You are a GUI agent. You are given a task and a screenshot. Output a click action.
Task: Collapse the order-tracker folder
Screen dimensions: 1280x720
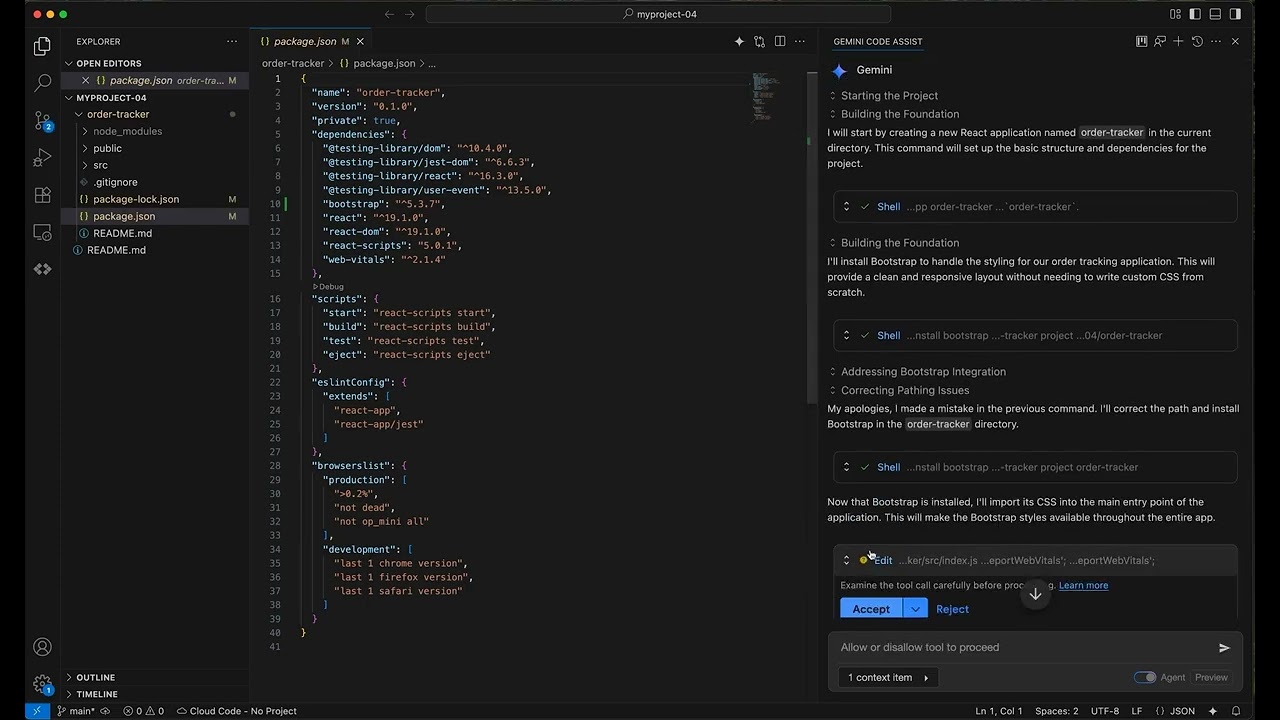117,114
